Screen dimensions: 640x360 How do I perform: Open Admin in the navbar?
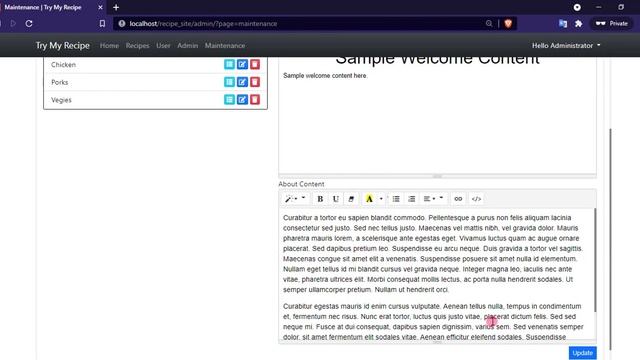pyautogui.click(x=187, y=46)
